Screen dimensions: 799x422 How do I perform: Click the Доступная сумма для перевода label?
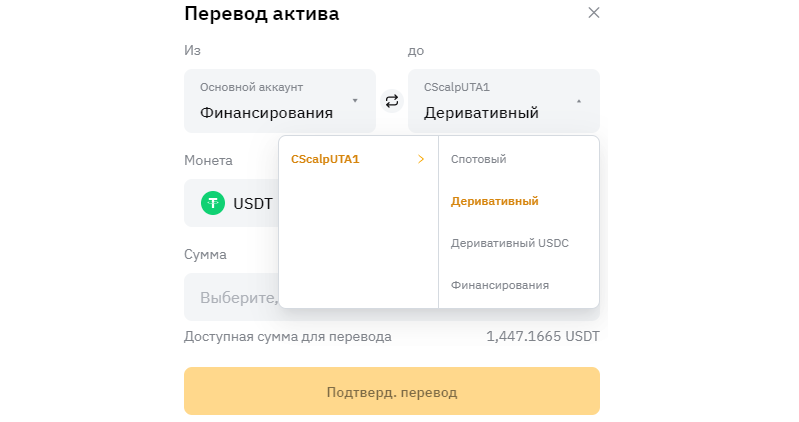click(x=288, y=337)
